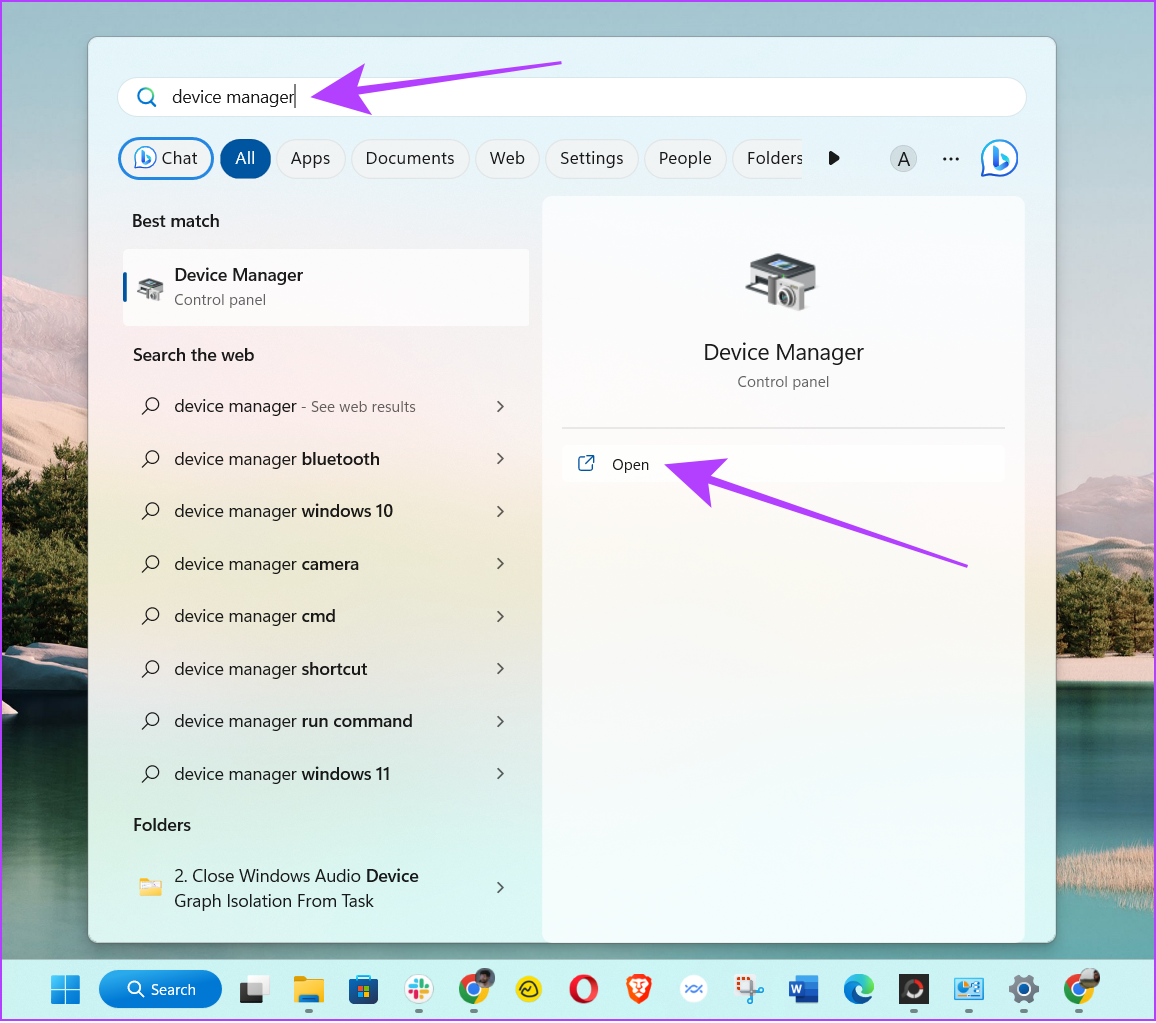
Task: Launch Microsoft Edge from taskbar
Action: click(x=859, y=989)
